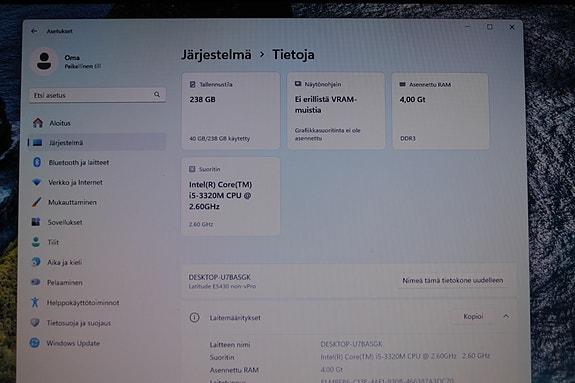Image resolution: width=575 pixels, height=383 pixels.
Task: Click the Etsi asetus search field
Action: pyautogui.click(x=97, y=95)
